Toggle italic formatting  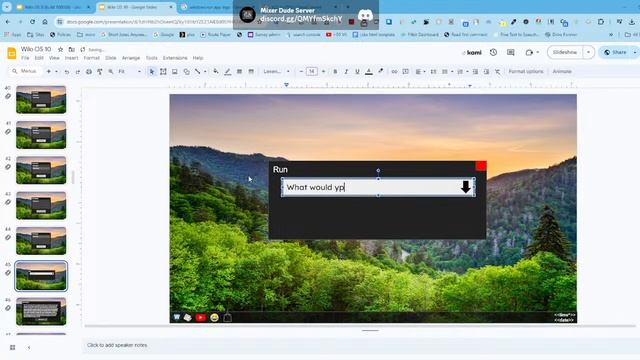pyautogui.click(x=346, y=71)
